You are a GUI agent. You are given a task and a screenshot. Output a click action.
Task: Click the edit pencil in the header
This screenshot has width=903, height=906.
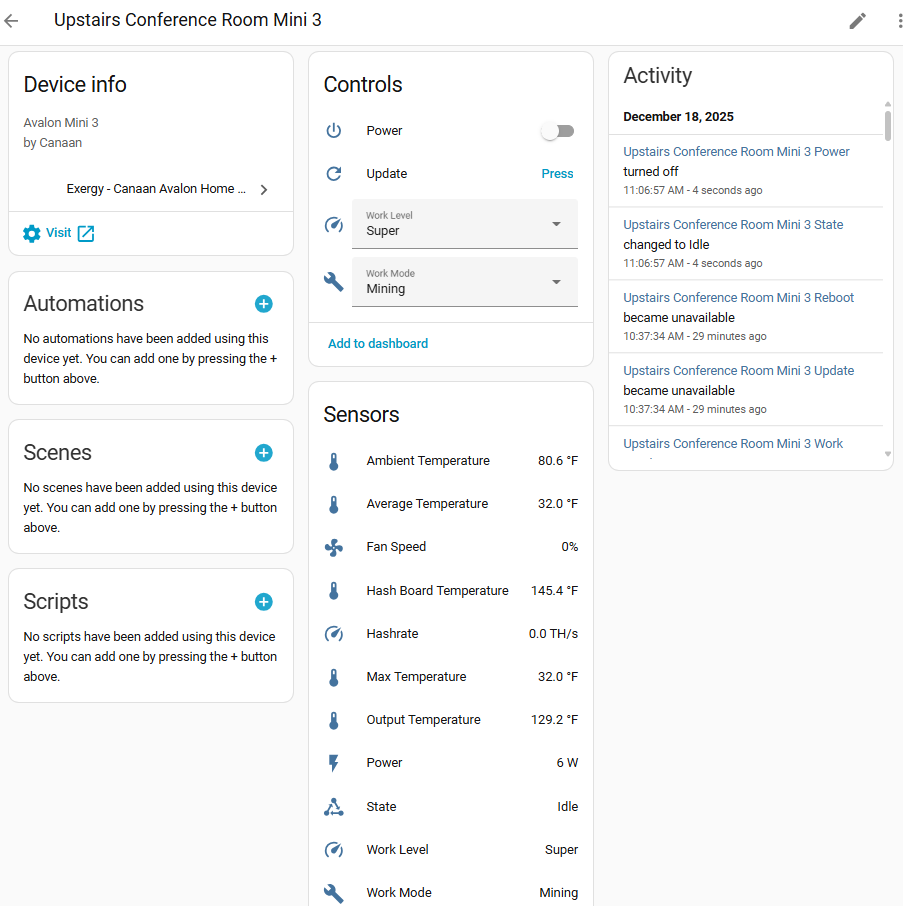(857, 20)
